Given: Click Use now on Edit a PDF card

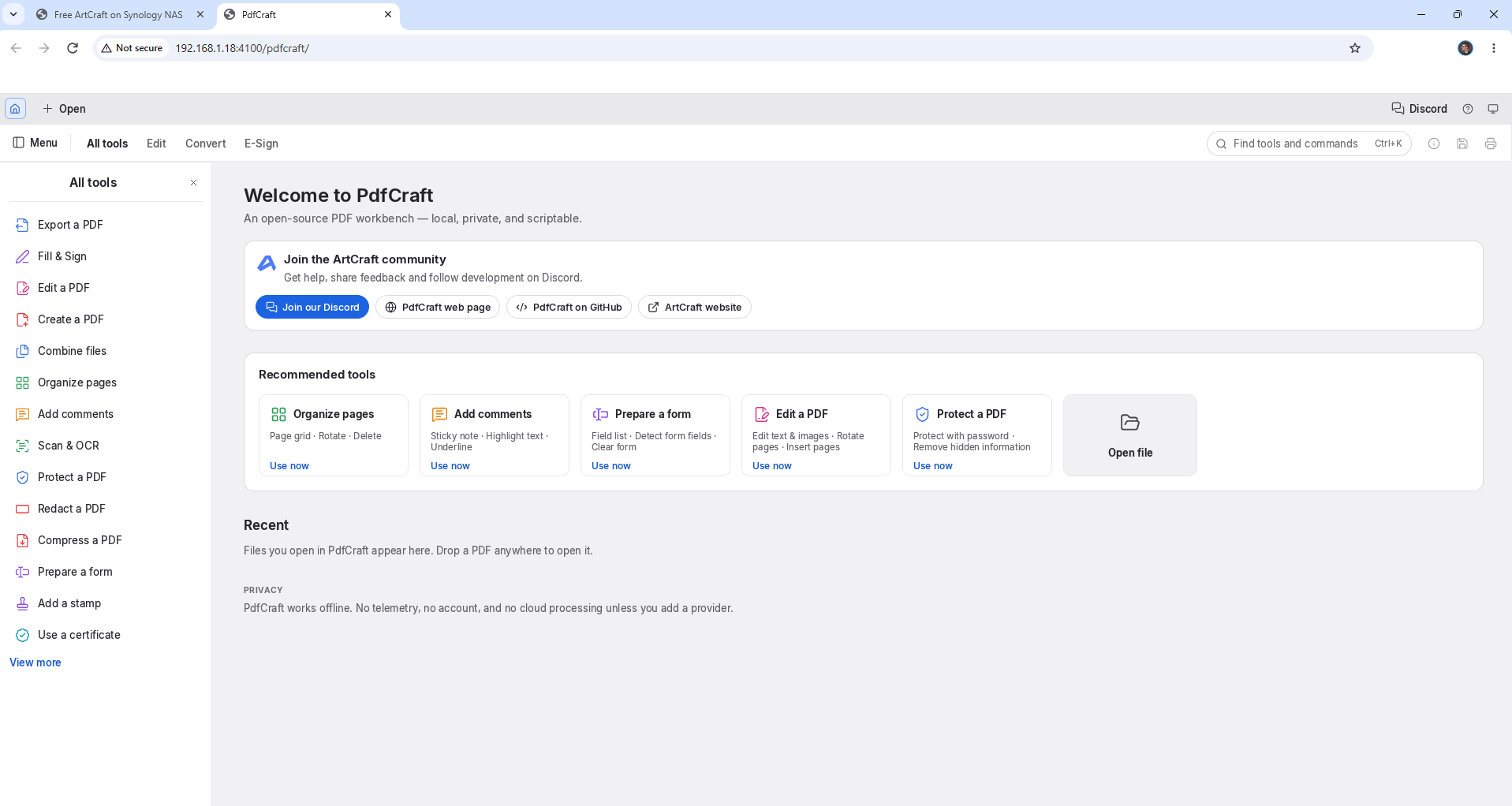Looking at the screenshot, I should pos(772,466).
